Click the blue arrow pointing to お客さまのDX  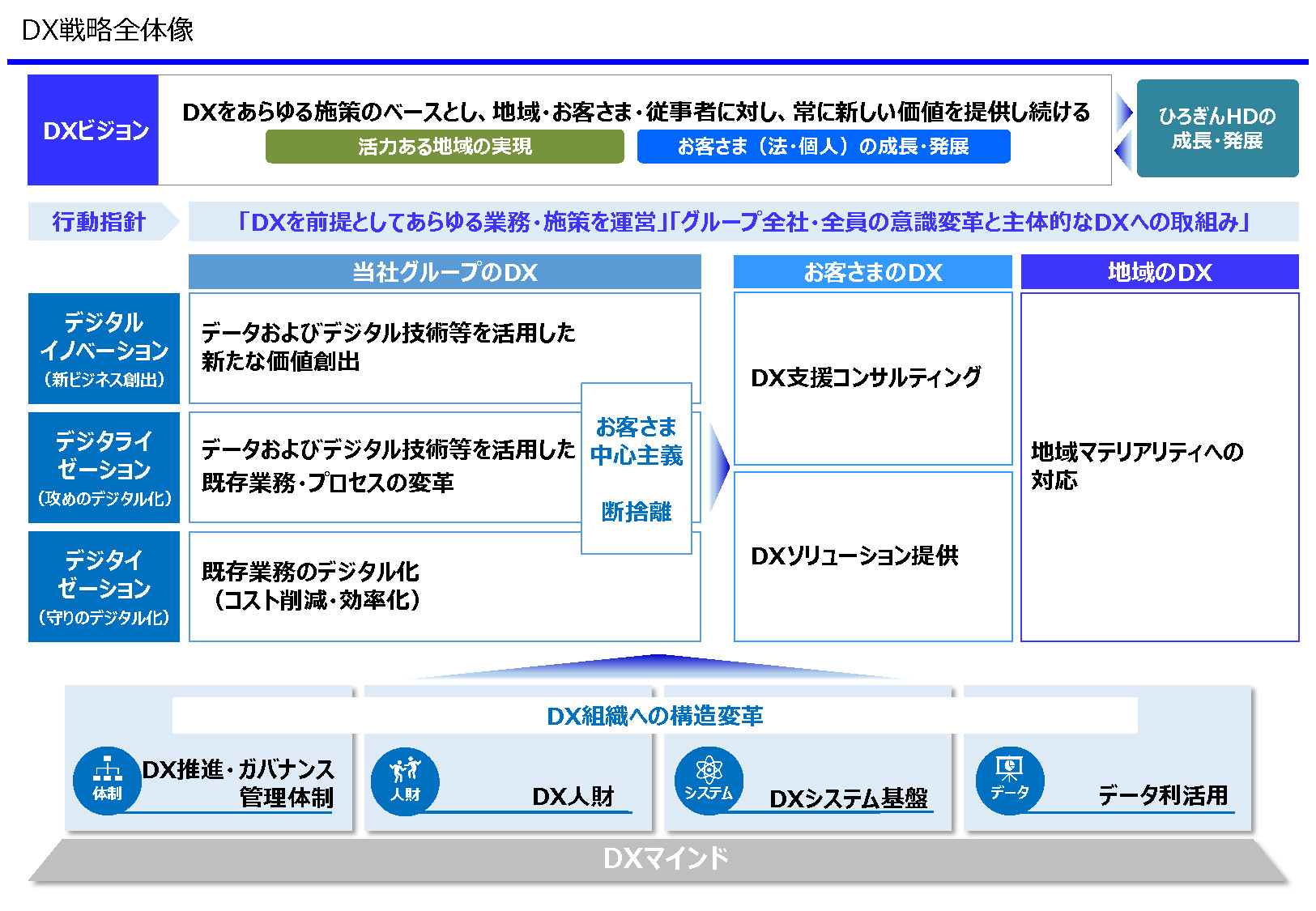click(720, 467)
